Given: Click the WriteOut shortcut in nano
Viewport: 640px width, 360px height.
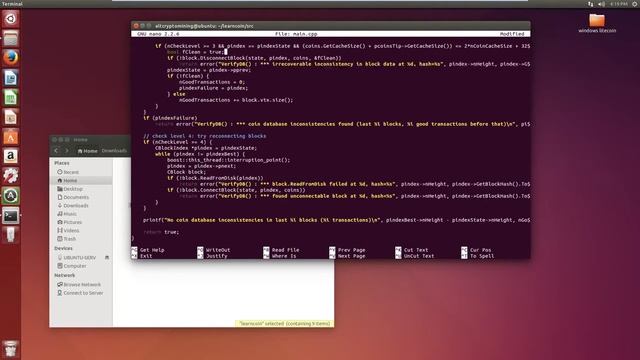Looking at the screenshot, I should [x=214, y=250].
